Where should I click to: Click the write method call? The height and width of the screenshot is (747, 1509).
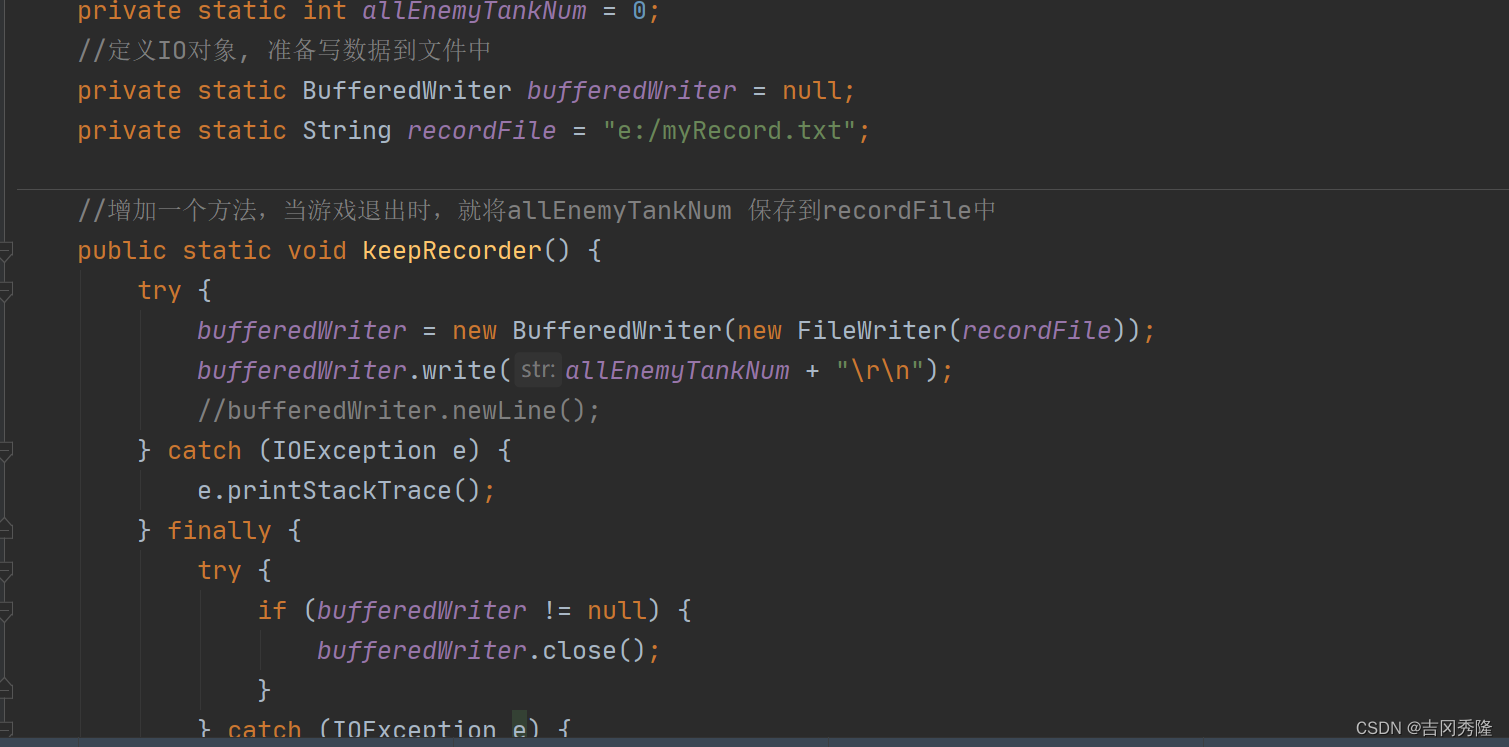point(459,370)
